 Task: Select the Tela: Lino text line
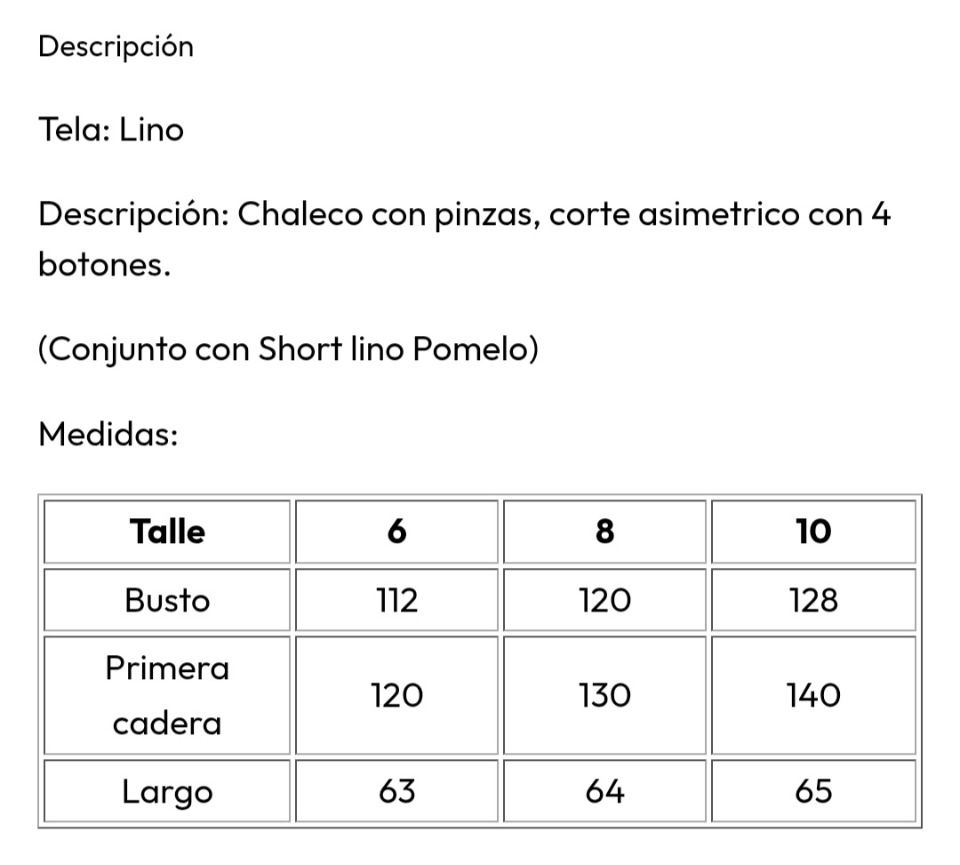point(111,130)
